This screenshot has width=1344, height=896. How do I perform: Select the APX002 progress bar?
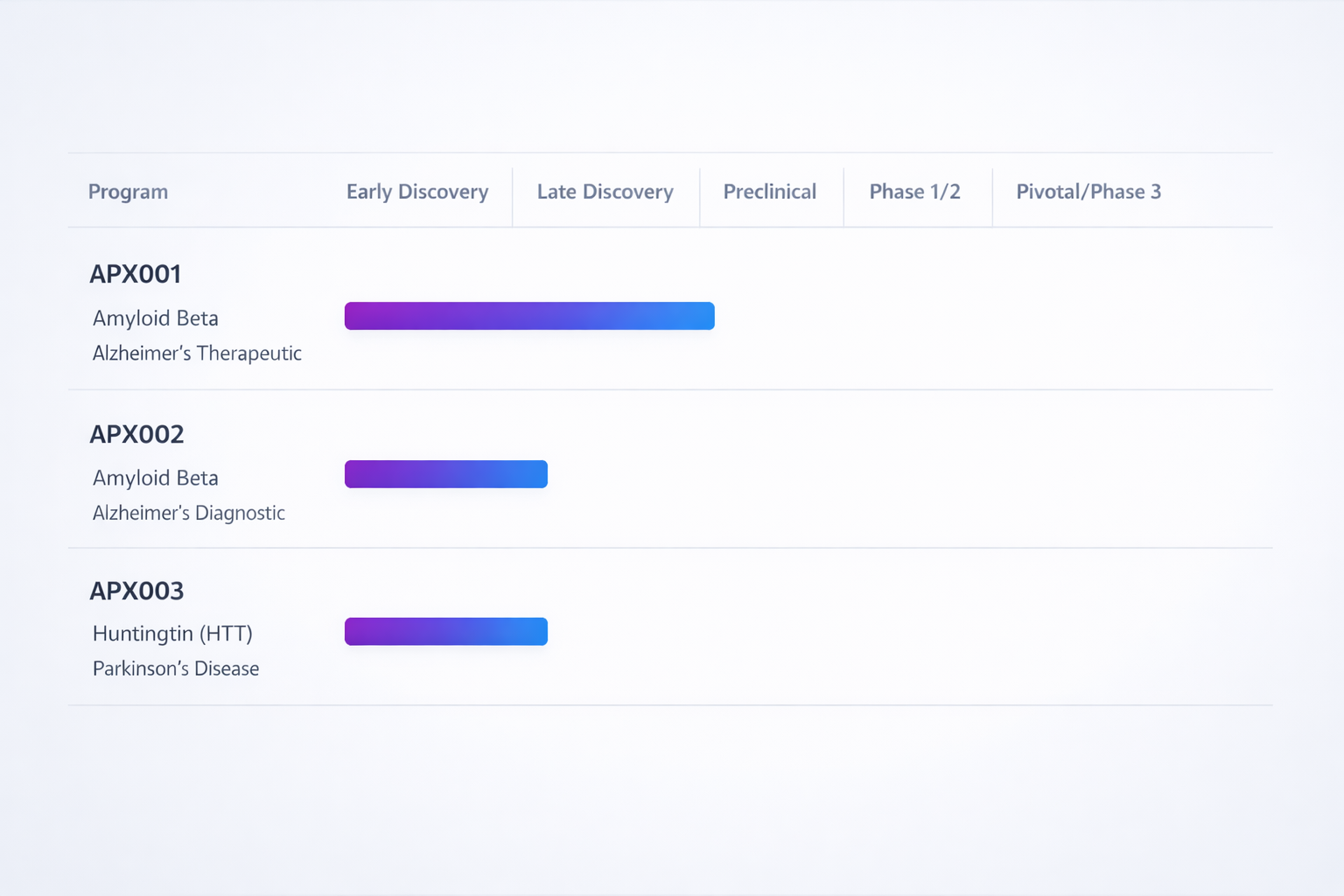pos(445,473)
